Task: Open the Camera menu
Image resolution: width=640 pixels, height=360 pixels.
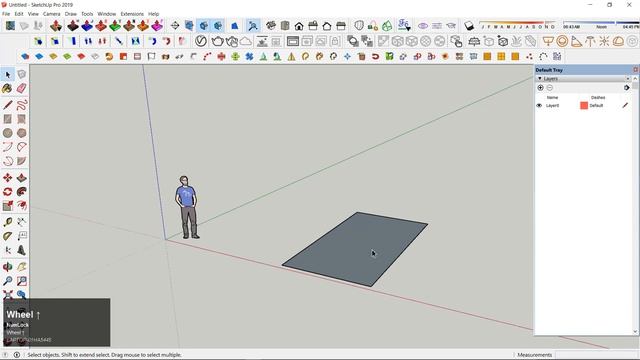Action: [x=51, y=14]
